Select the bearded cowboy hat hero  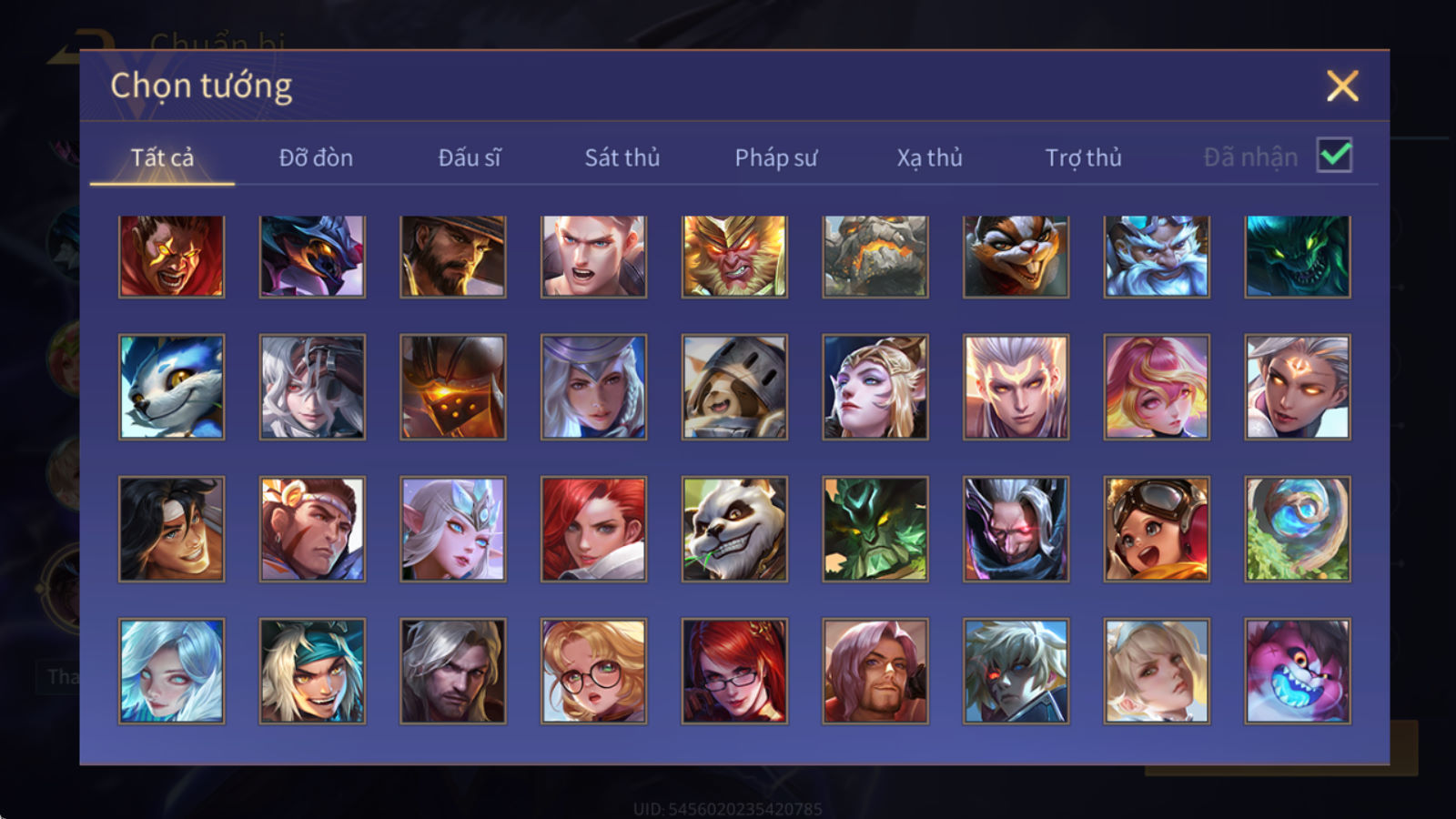[453, 256]
